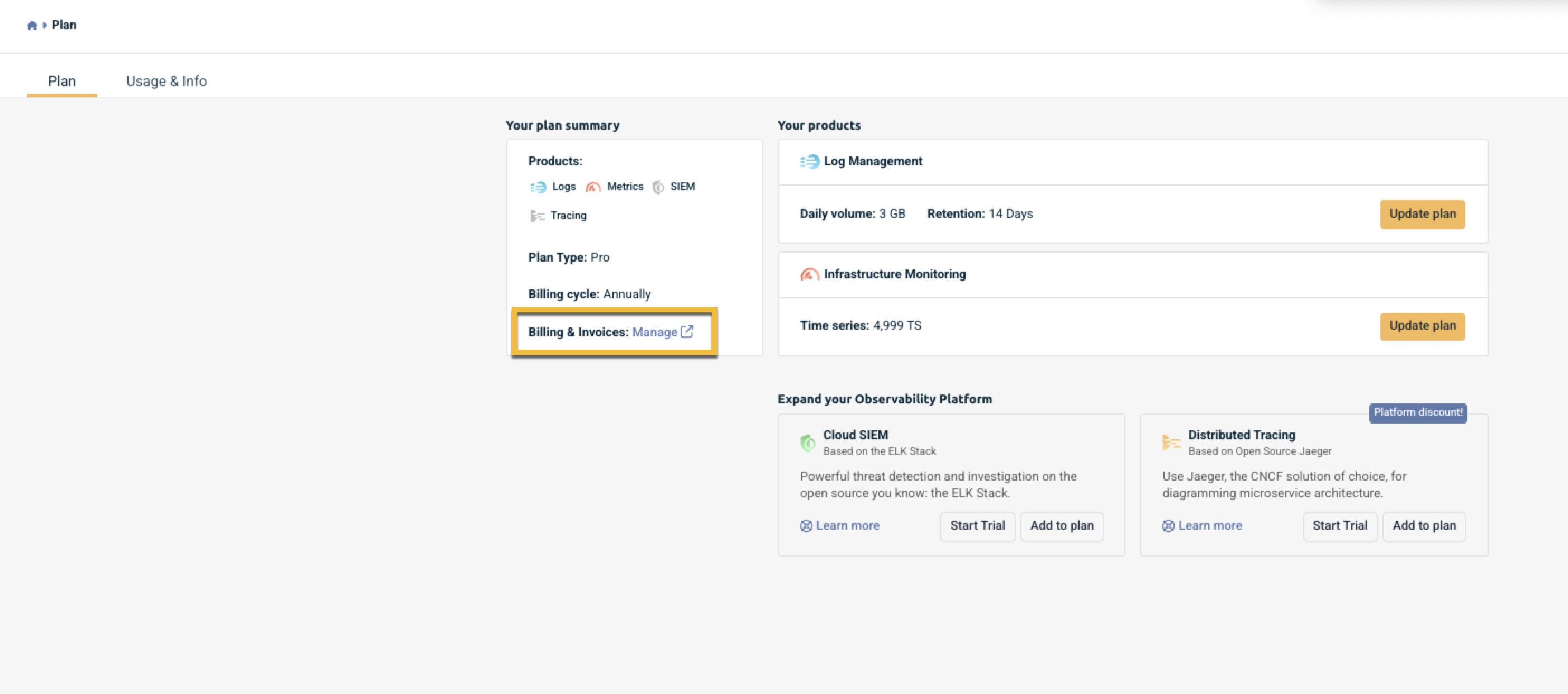Open Learn more link for Distributed Tracing

point(1209,525)
